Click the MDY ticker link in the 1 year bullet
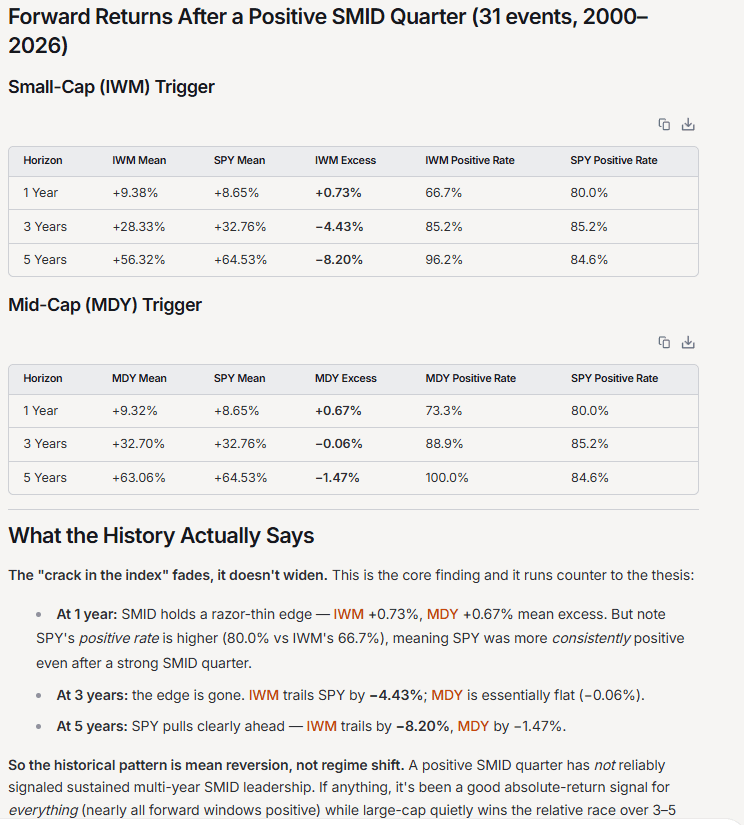This screenshot has height=825, width=744. coord(442,614)
